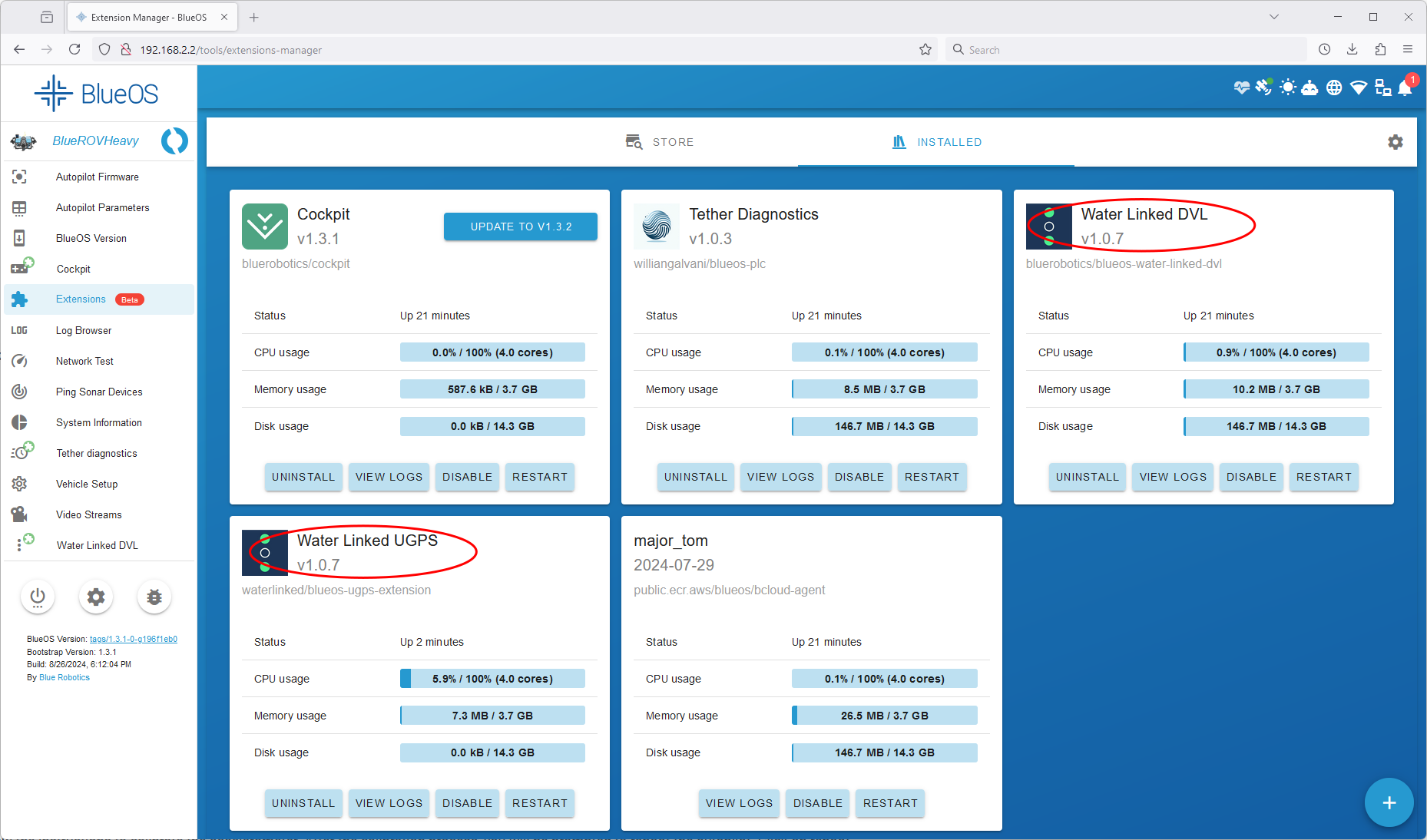View logs for Cockpit
Image resolution: width=1427 pixels, height=840 pixels.
389,477
